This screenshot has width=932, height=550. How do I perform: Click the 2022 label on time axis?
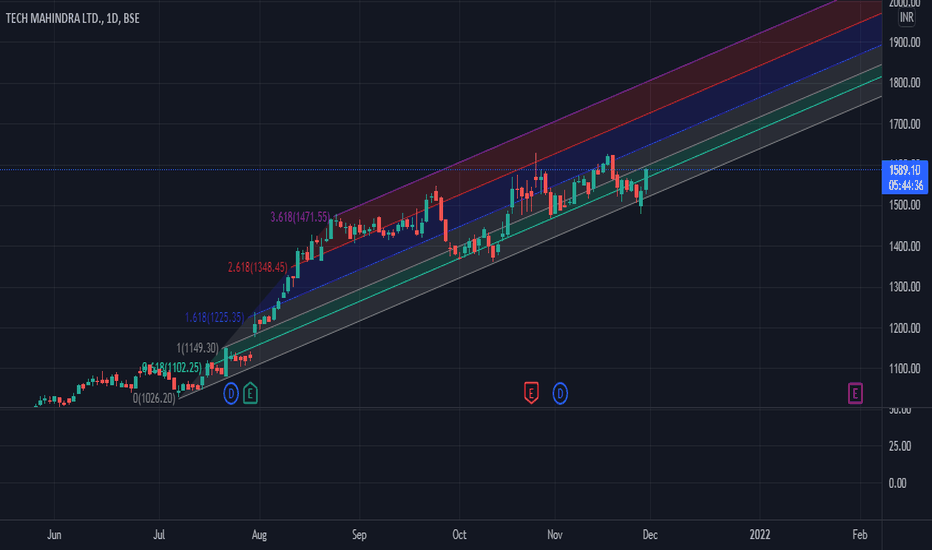[x=760, y=535]
